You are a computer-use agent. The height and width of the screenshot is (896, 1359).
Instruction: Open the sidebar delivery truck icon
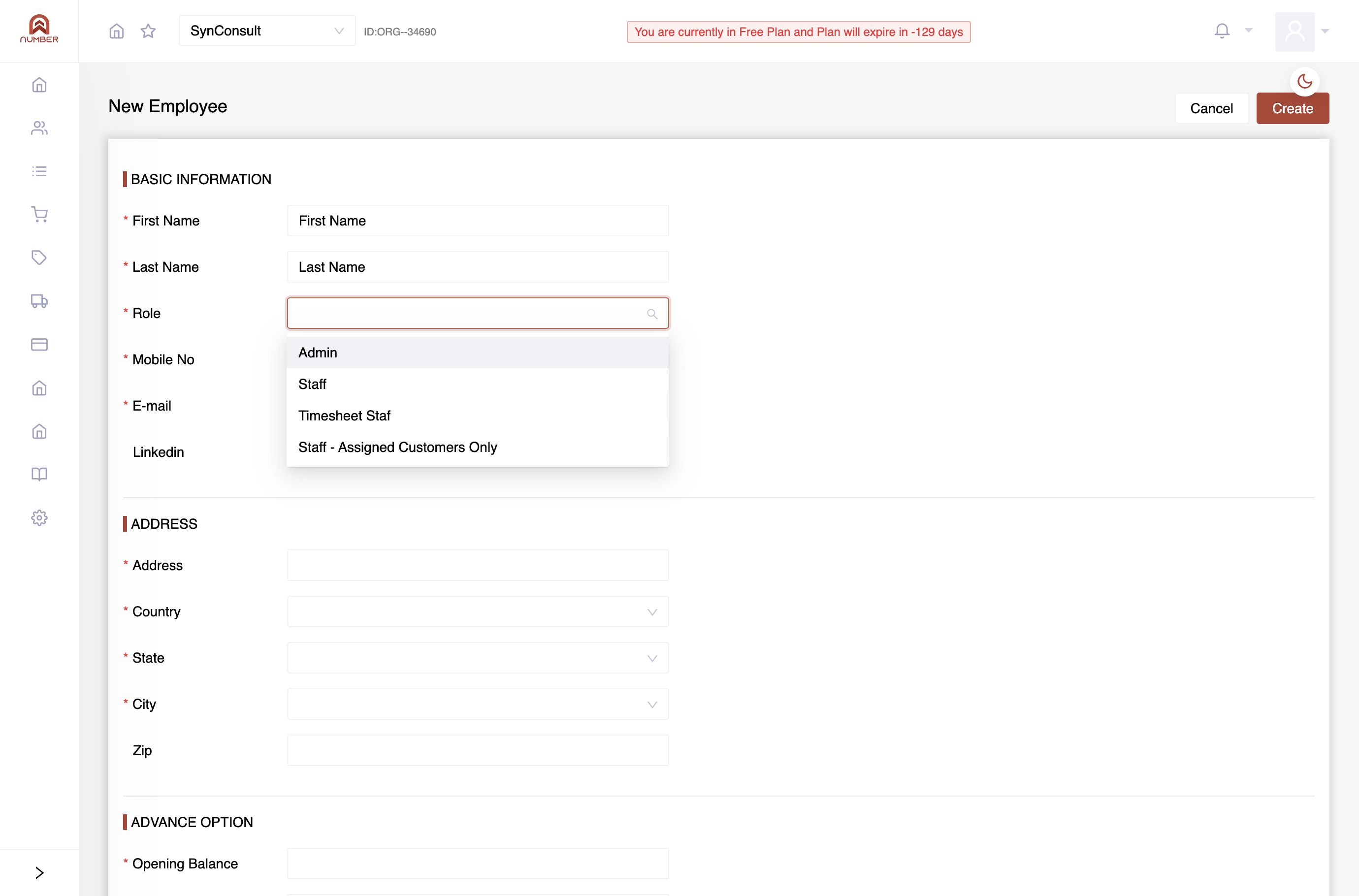point(39,301)
